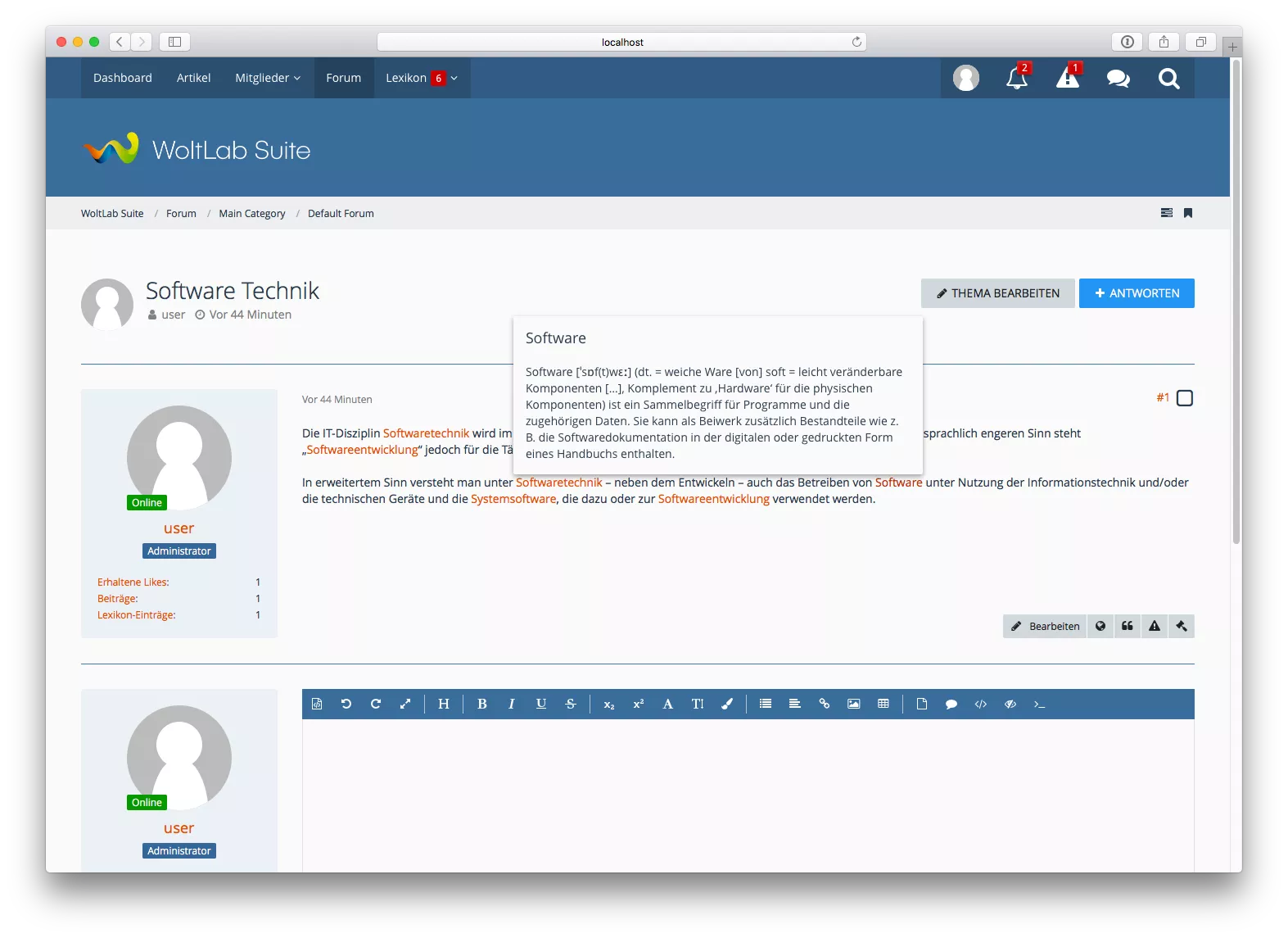Click the ANTWORTEN reply button
The image size is (1288, 938).
coord(1136,293)
